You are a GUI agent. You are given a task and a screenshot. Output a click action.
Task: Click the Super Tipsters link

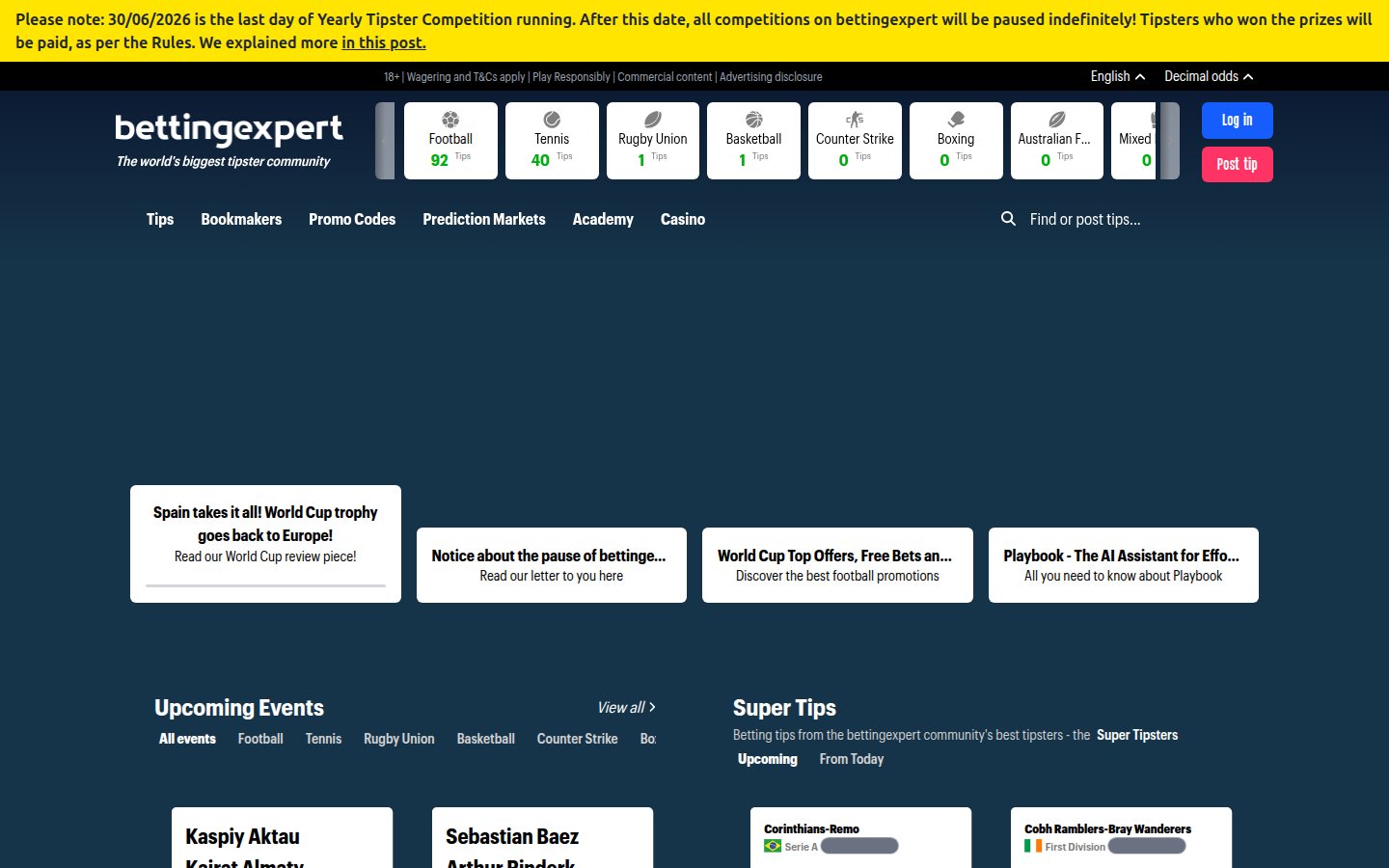[x=1137, y=735]
